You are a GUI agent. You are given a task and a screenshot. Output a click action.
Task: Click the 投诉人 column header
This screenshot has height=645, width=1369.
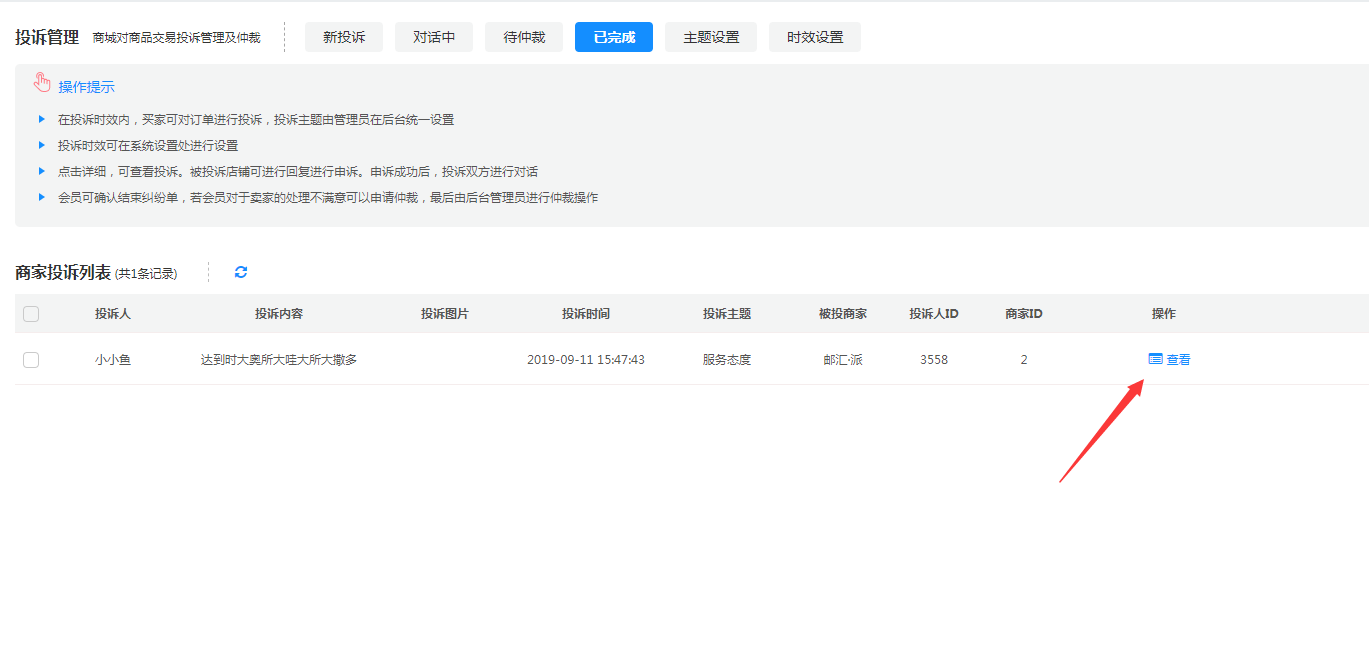coord(113,314)
